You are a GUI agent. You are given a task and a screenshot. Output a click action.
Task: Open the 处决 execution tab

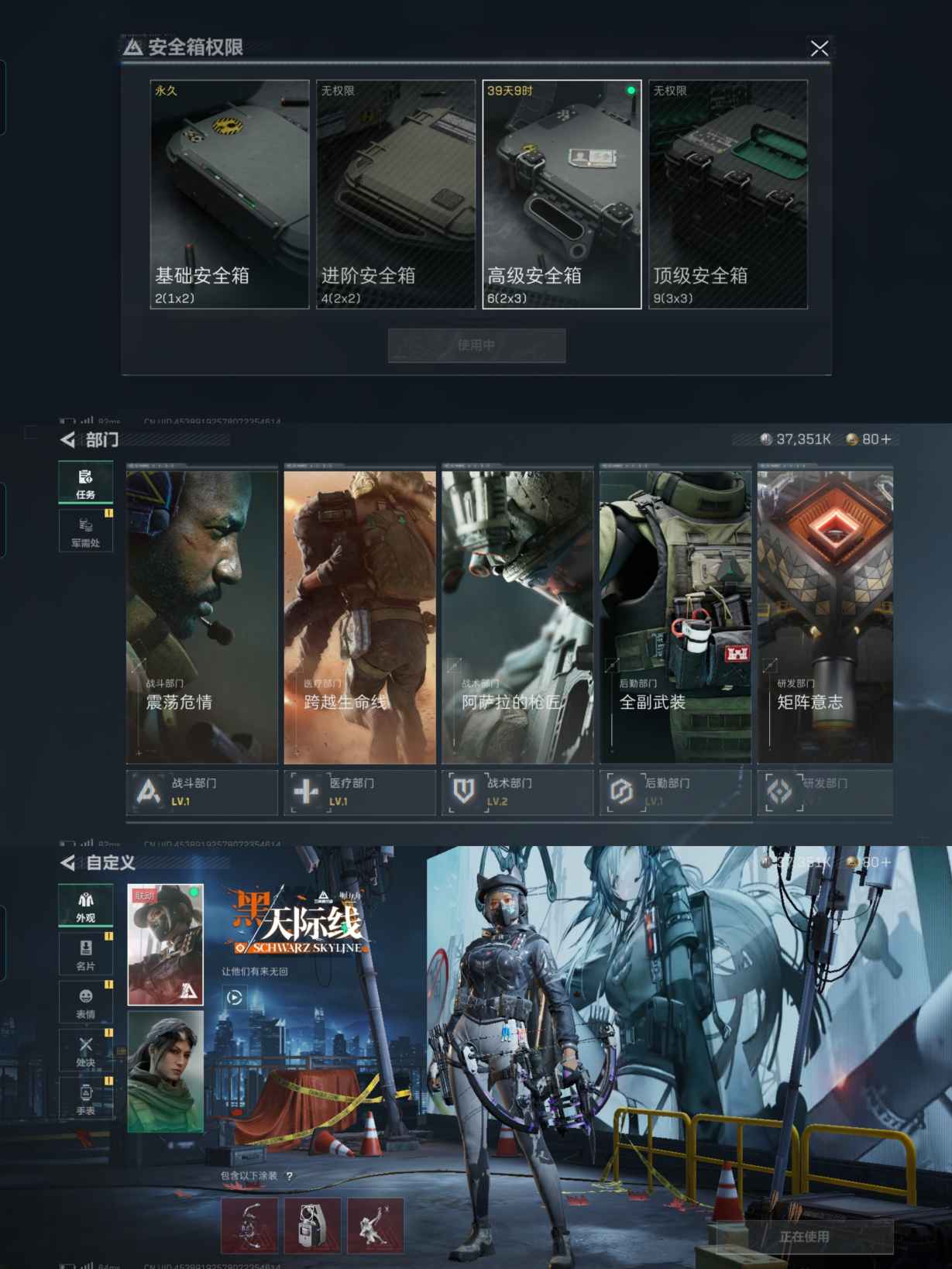point(85,1051)
